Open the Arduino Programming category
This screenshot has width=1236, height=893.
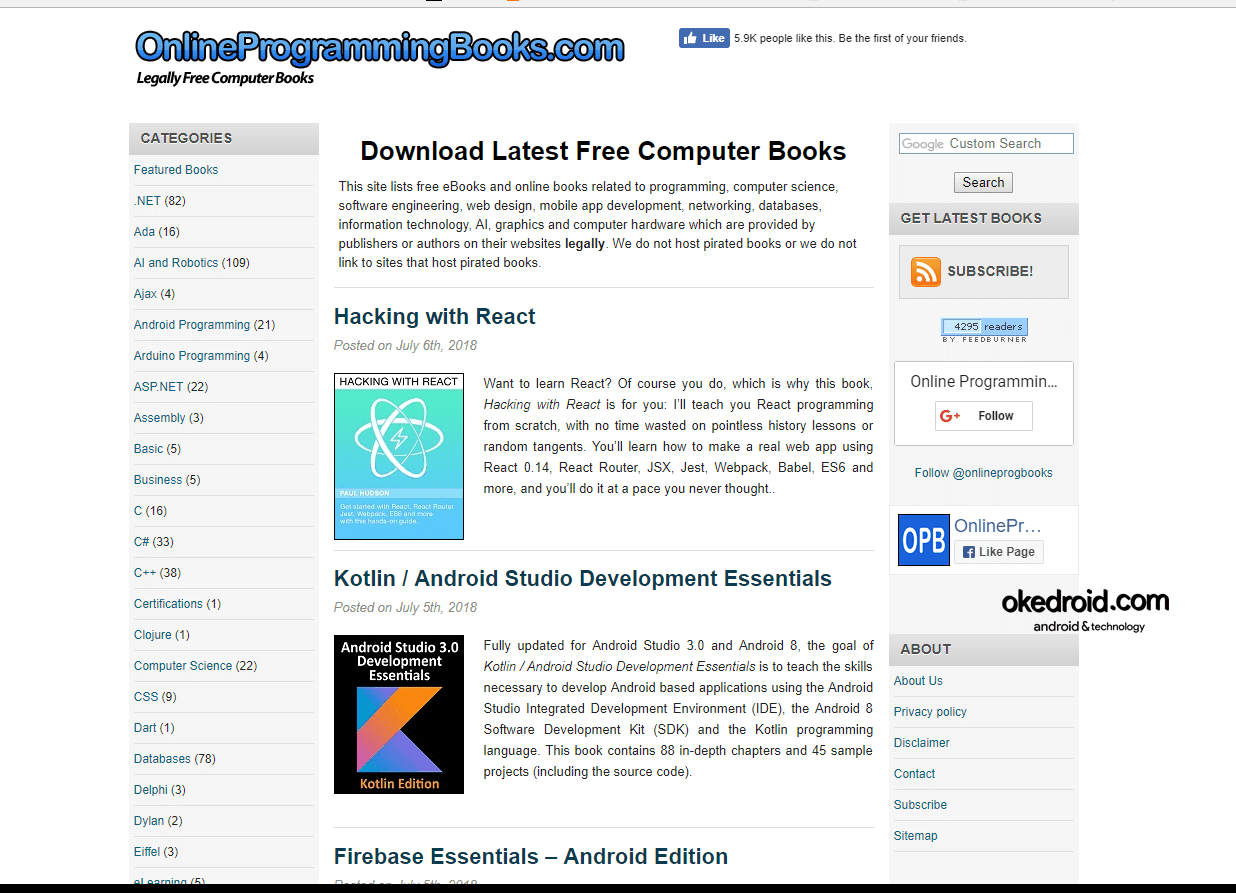(192, 356)
